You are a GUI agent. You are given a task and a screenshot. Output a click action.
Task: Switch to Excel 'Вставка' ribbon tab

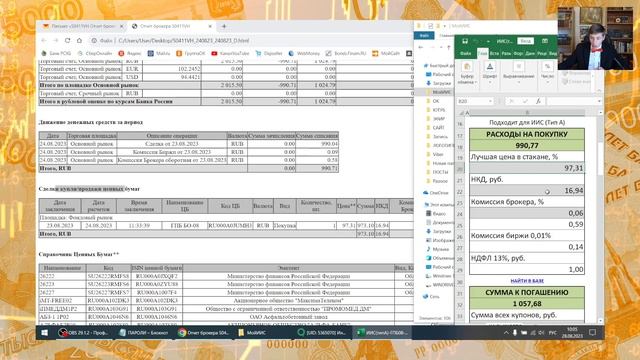[494, 53]
